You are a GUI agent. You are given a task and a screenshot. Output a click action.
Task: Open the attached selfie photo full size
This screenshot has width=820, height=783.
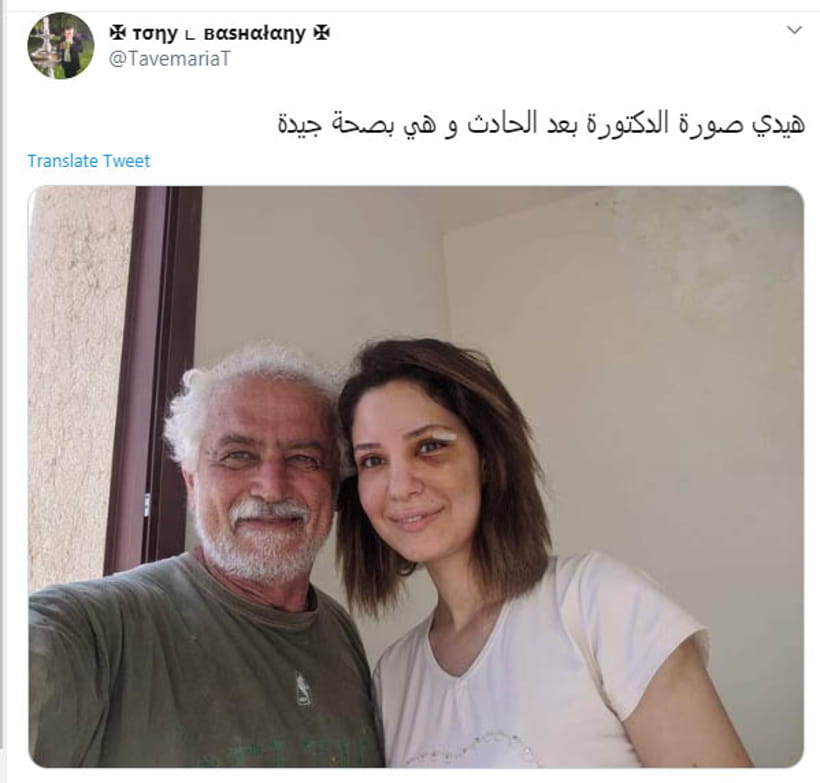click(416, 476)
